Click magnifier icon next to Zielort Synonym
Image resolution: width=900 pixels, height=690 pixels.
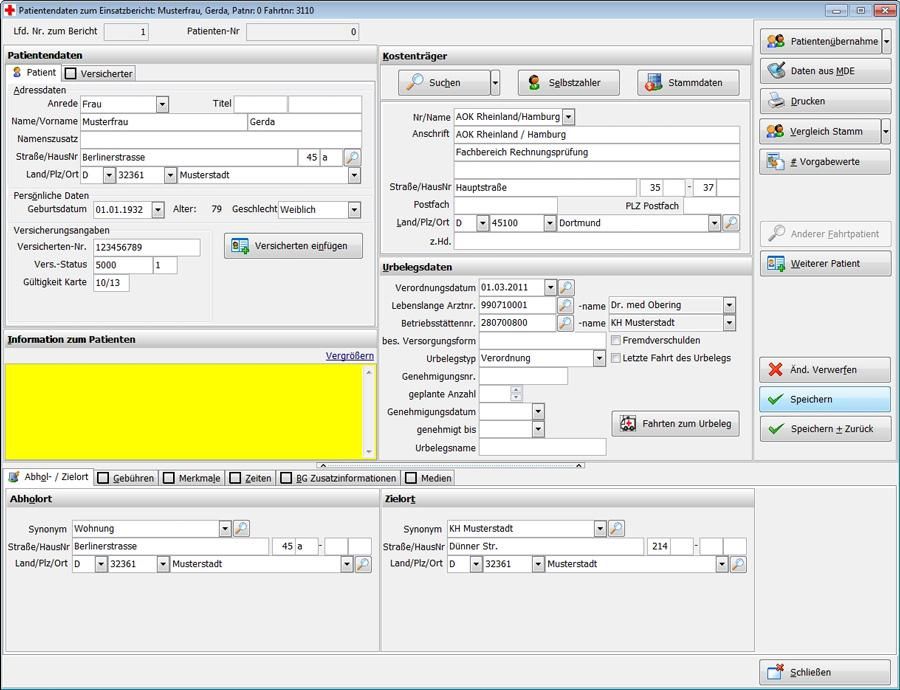tap(616, 528)
